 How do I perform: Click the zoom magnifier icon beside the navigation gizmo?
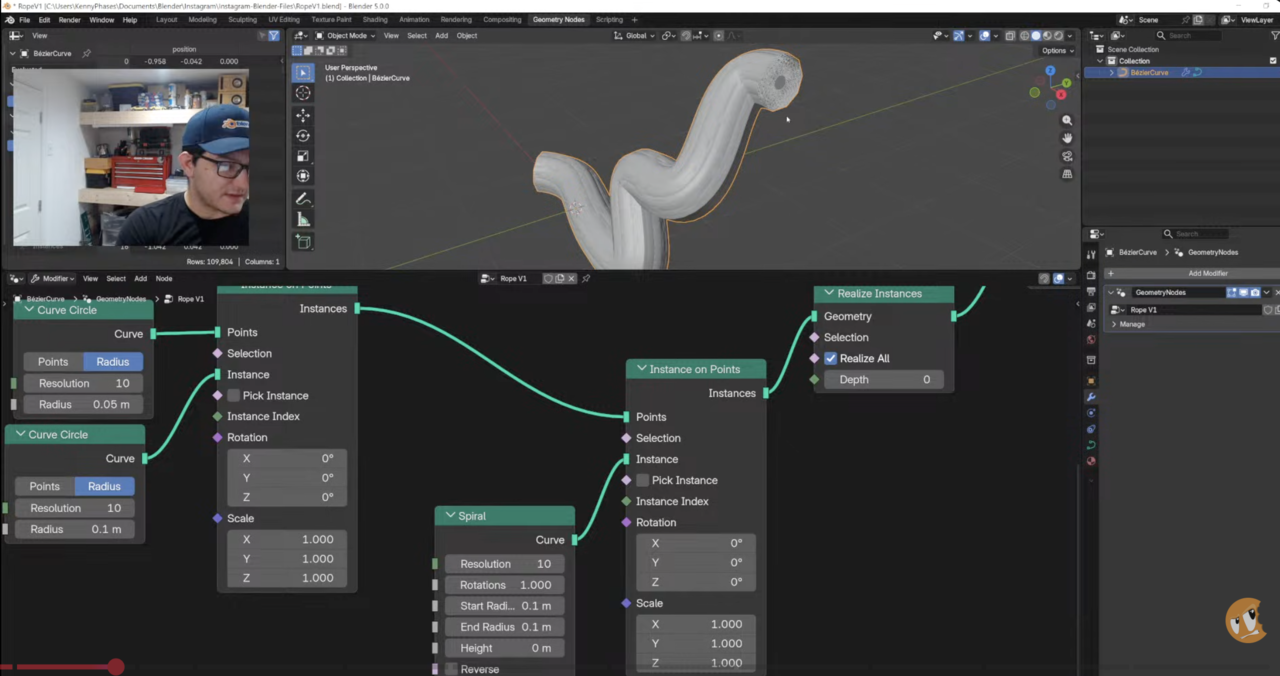(x=1066, y=120)
